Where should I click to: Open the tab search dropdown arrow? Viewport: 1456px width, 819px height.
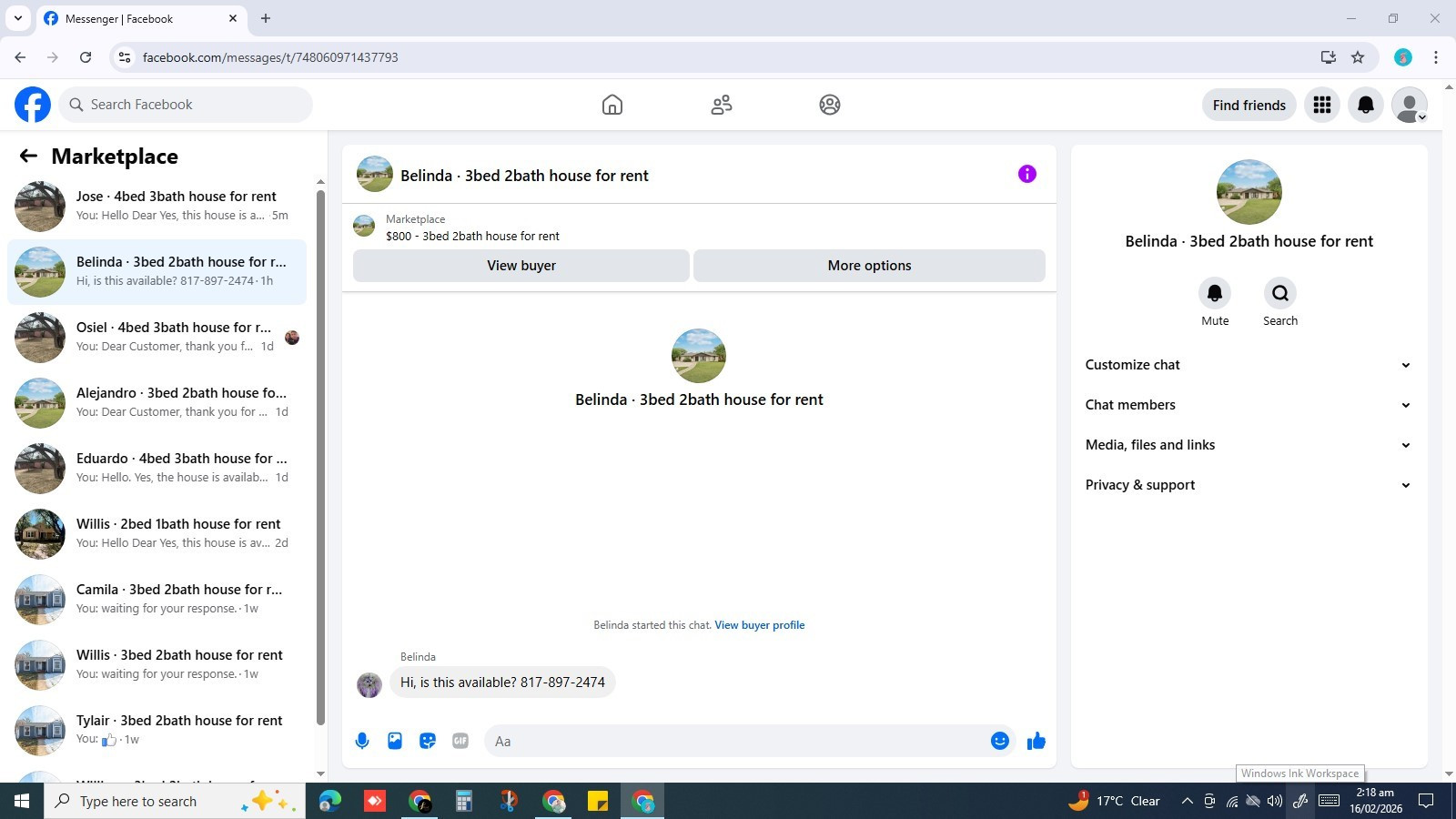point(17,18)
